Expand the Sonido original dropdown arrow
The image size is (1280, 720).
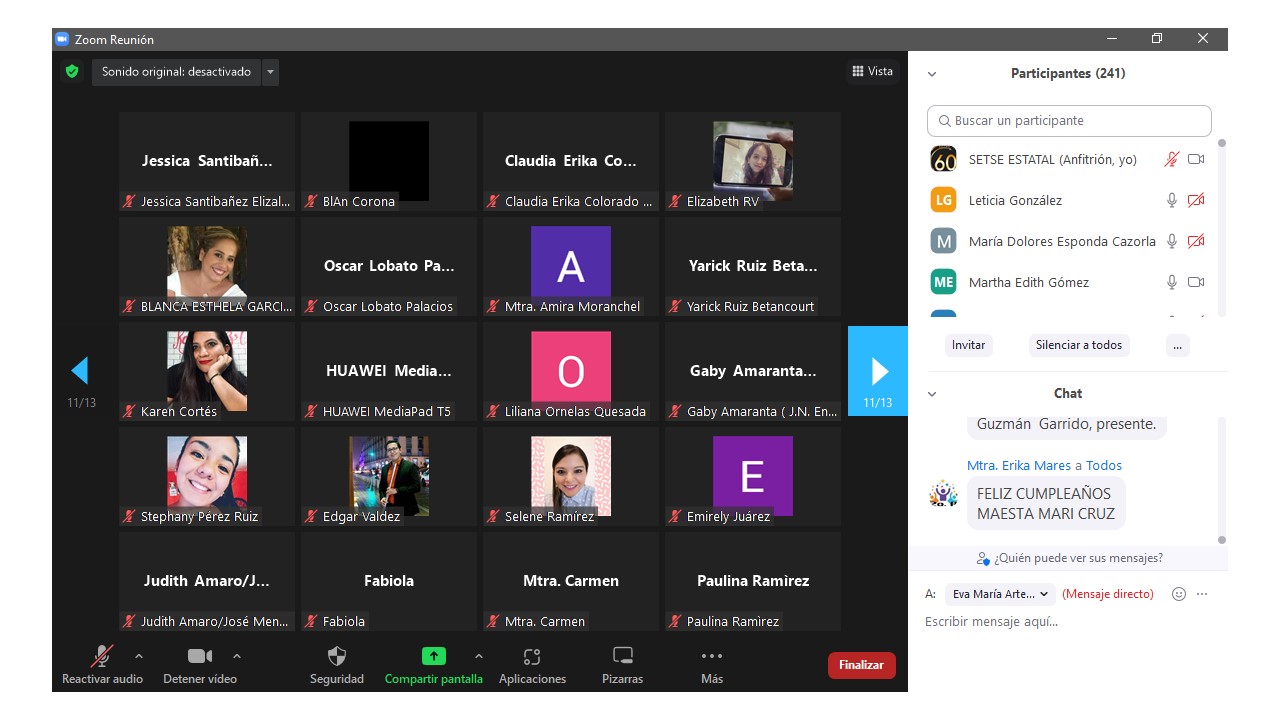tap(270, 72)
